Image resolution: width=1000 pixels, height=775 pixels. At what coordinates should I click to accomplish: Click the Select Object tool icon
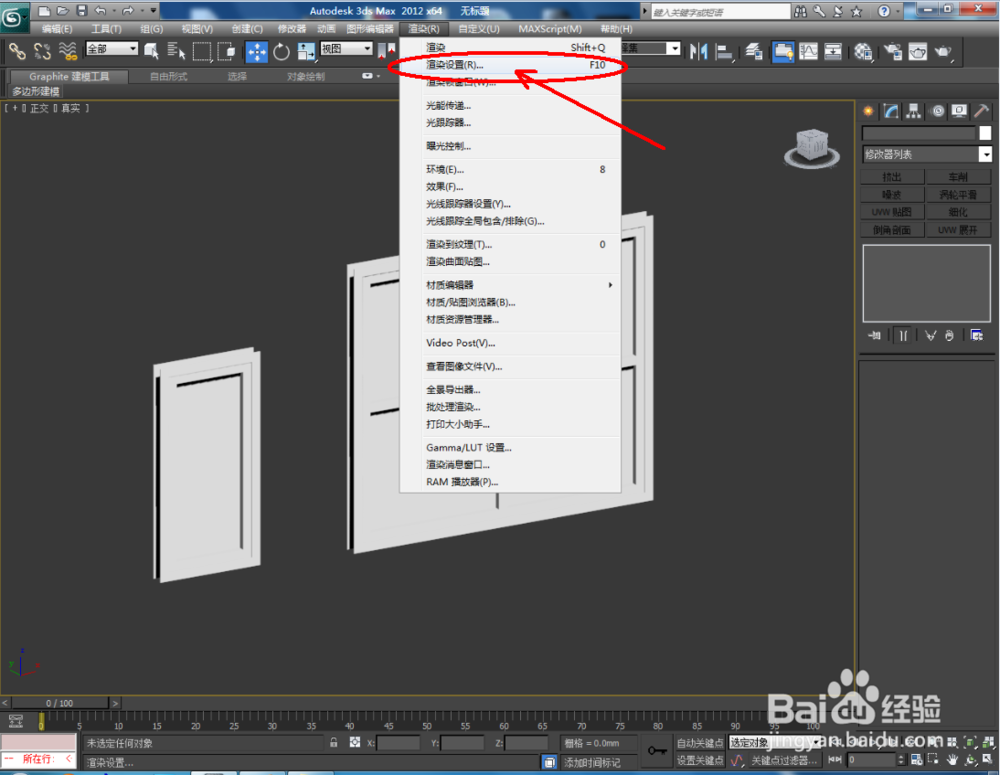point(152,51)
